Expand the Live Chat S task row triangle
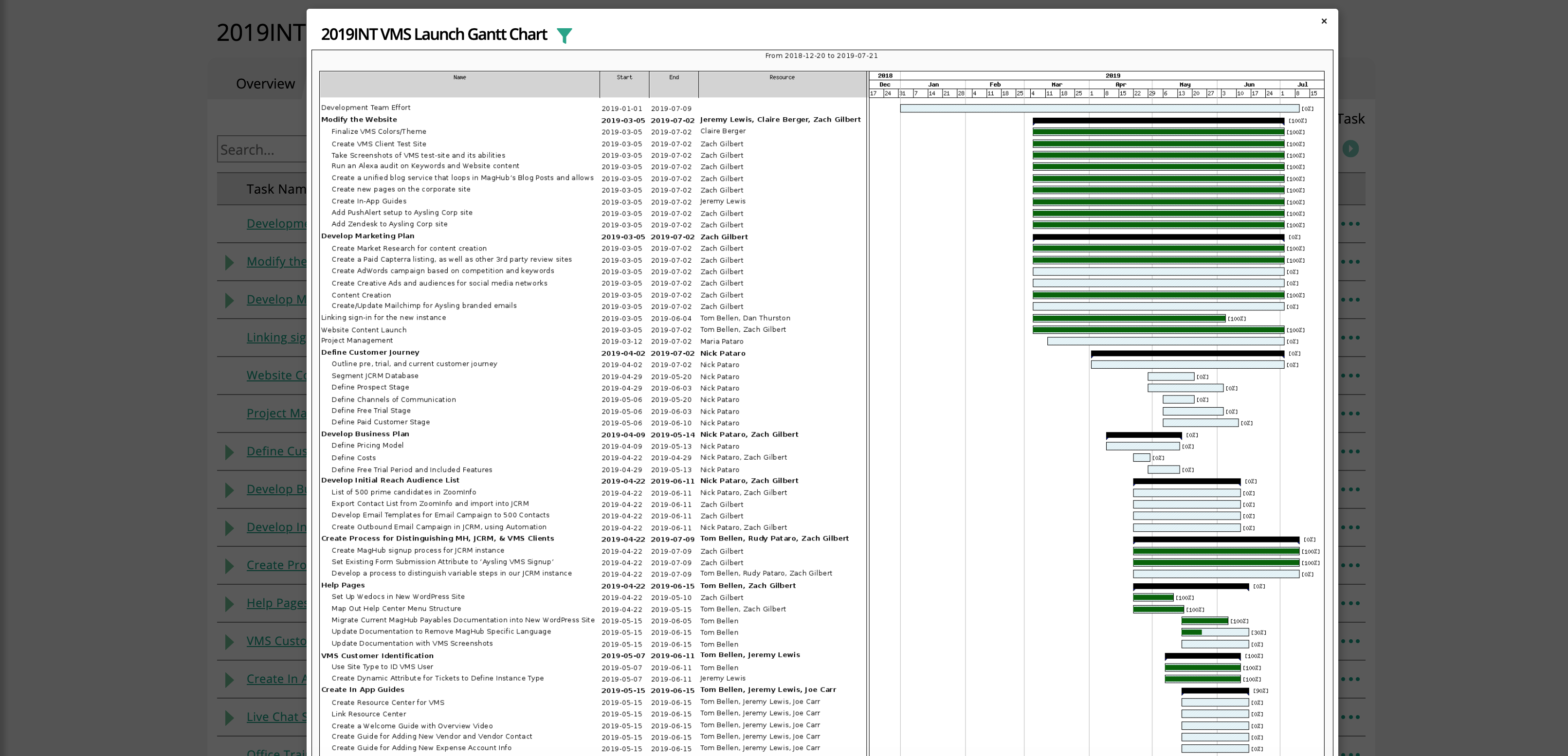The height and width of the screenshot is (756, 1568). [x=230, y=718]
